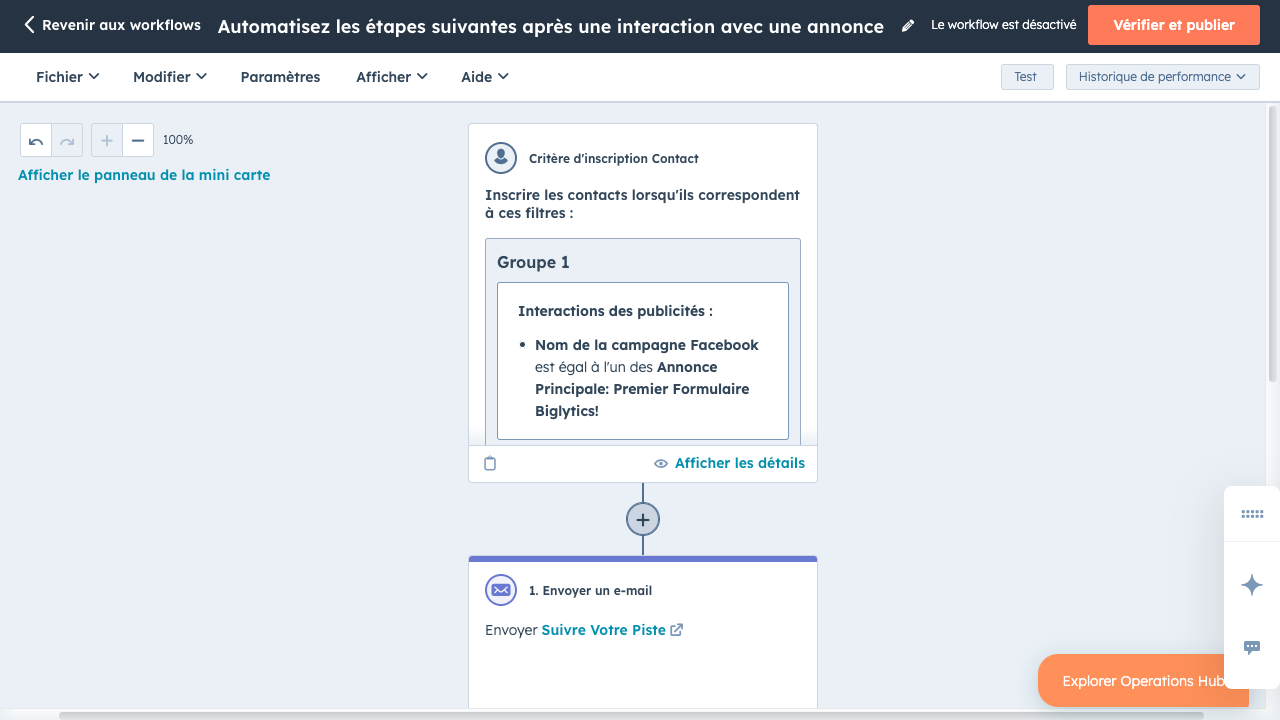This screenshot has height=720, width=1280.
Task: Open the sparkle AI assistant icon
Action: pos(1252,586)
